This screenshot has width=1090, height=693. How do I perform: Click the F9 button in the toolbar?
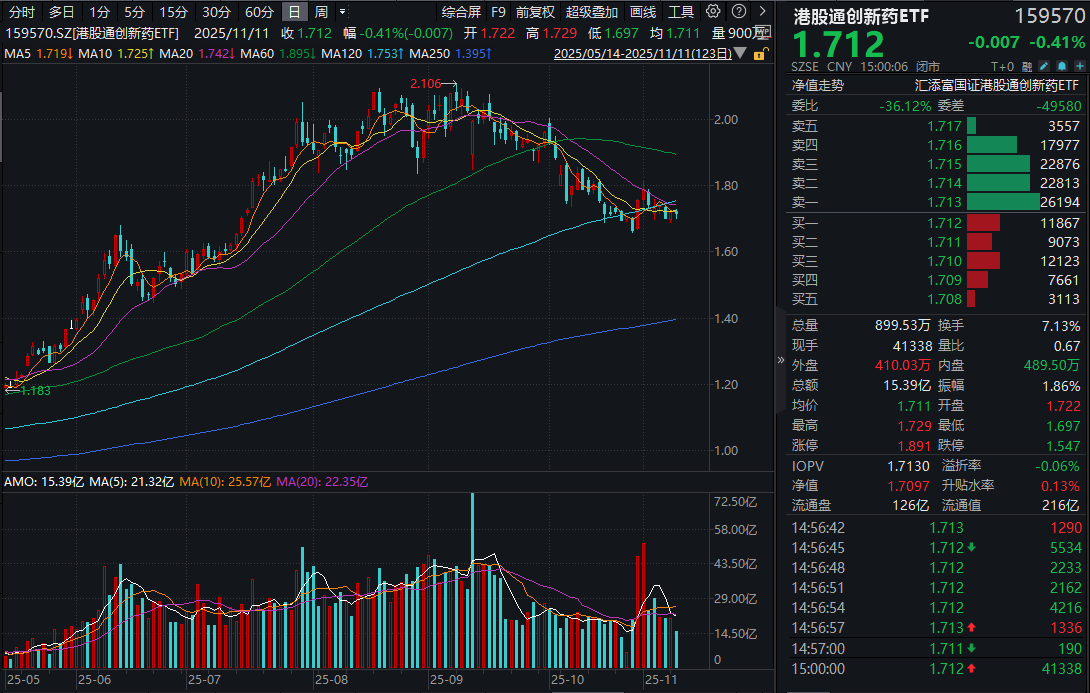497,12
